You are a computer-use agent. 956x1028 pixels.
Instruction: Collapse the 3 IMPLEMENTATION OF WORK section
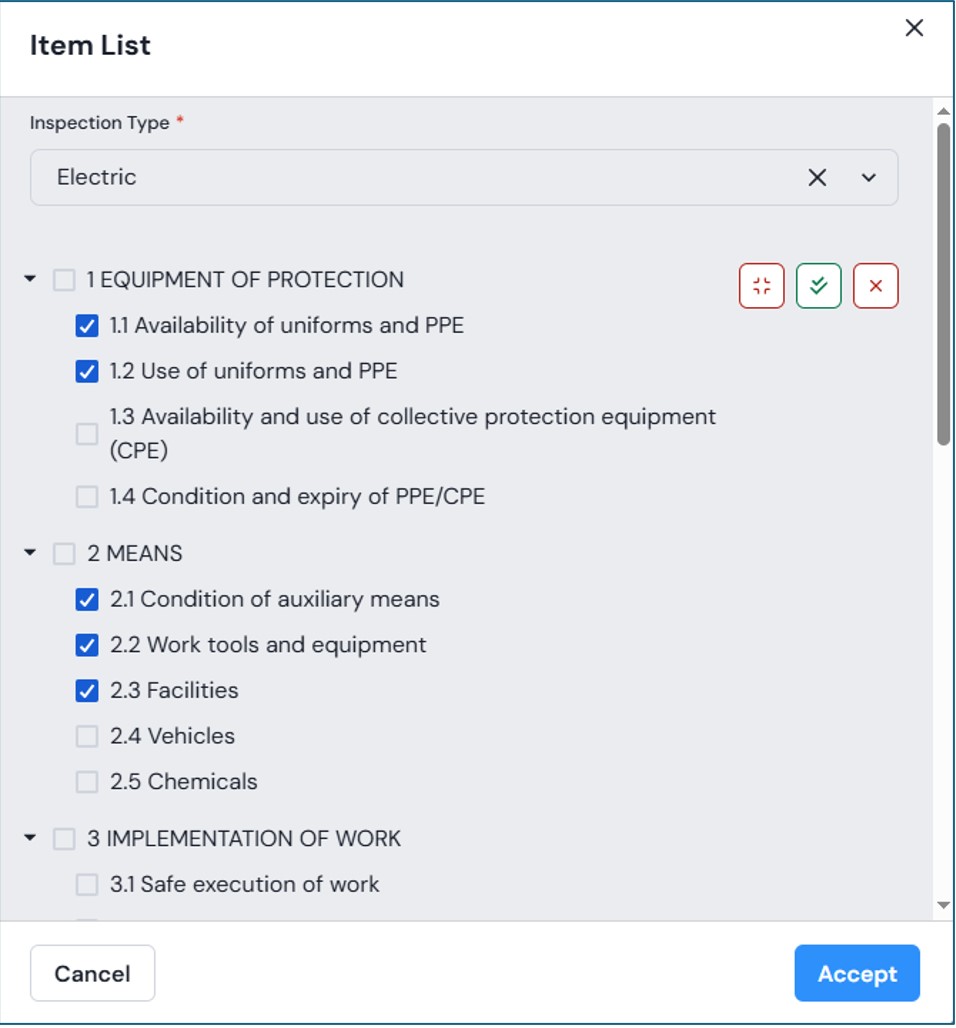pos(30,838)
